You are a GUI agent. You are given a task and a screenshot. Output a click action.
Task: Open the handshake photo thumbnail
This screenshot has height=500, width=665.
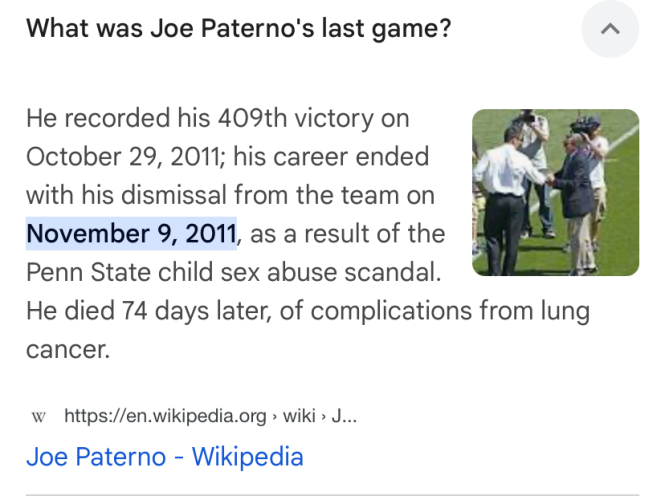(555, 193)
